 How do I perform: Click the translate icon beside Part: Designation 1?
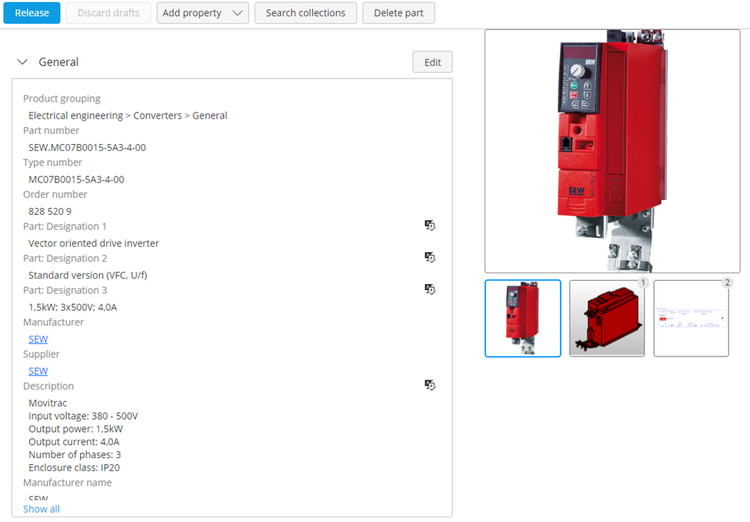coord(430,225)
